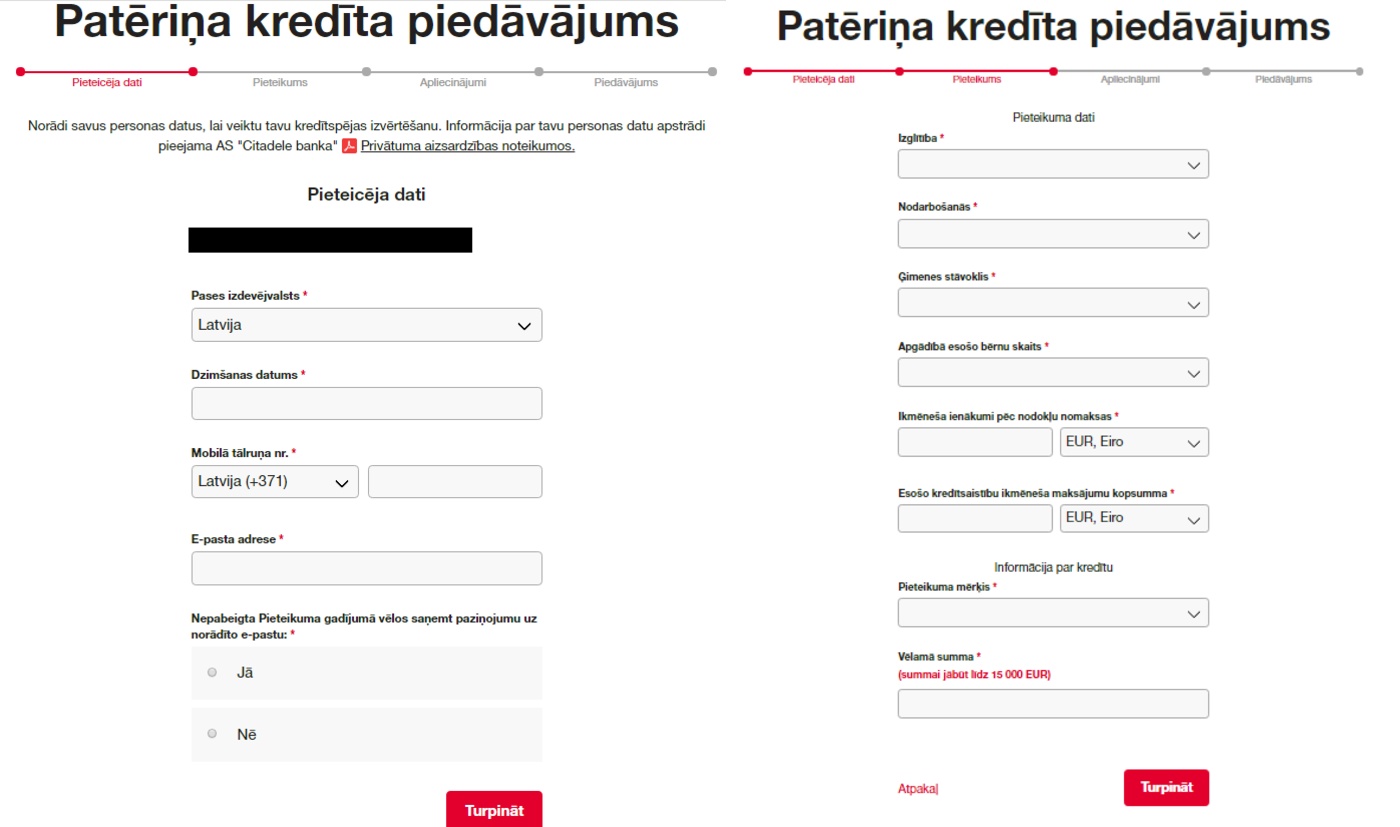Image resolution: width=1400 pixels, height=827 pixels.
Task: Expand the Ģimenes stāvoklis dropdown
Action: 1053,303
